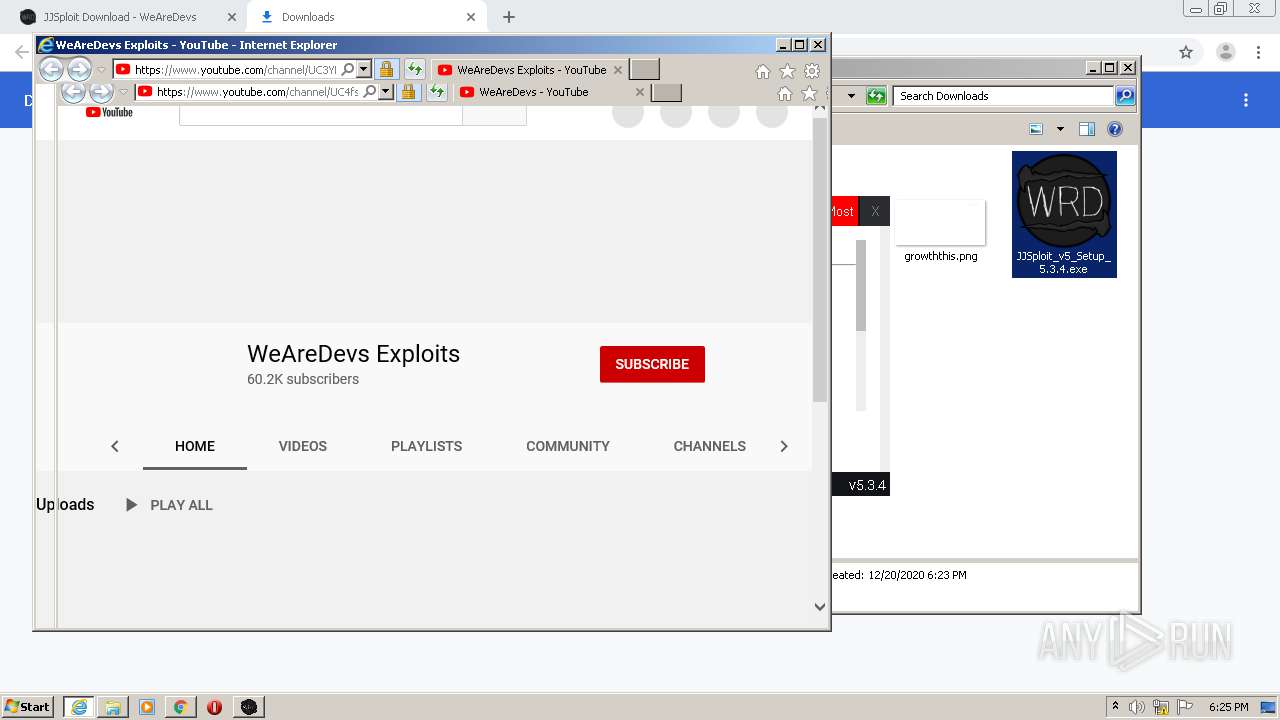Click the YouTube search box
The width and height of the screenshot is (1280, 720).
[x=321, y=115]
